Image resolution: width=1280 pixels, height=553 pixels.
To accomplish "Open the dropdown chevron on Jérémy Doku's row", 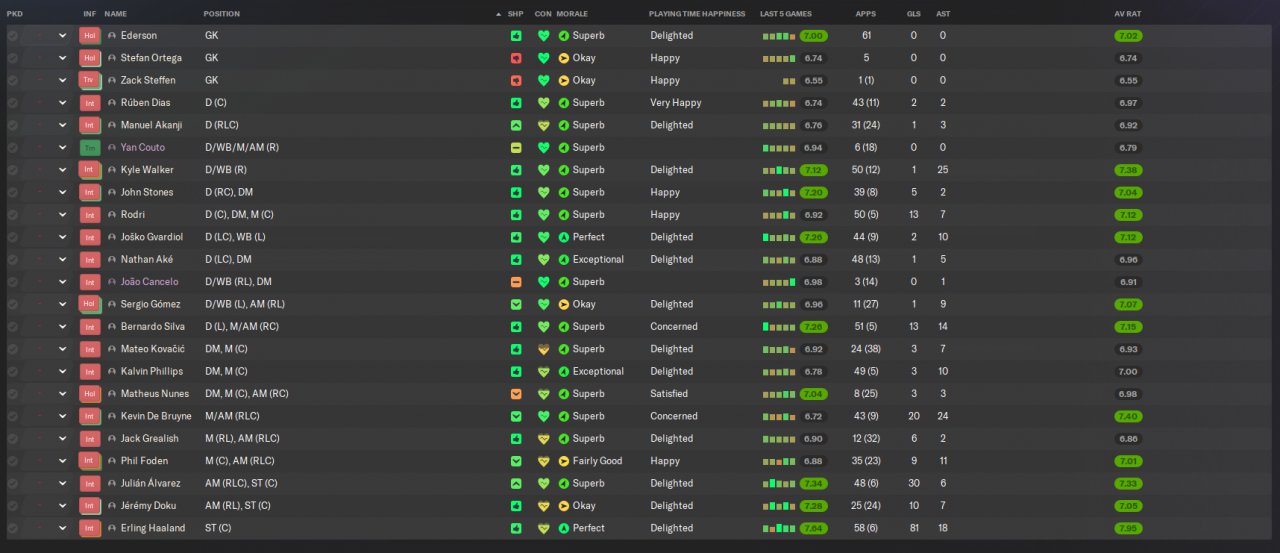I will (x=62, y=506).
